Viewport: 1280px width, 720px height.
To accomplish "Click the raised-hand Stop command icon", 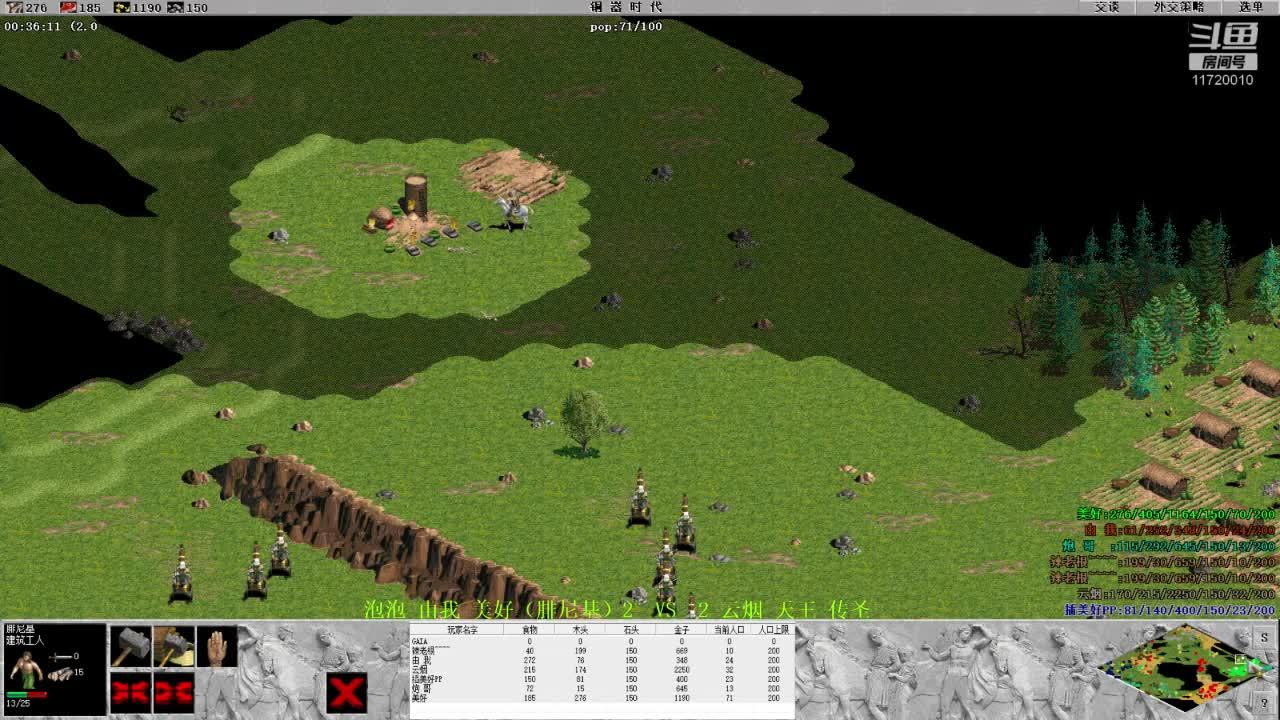I will [217, 646].
